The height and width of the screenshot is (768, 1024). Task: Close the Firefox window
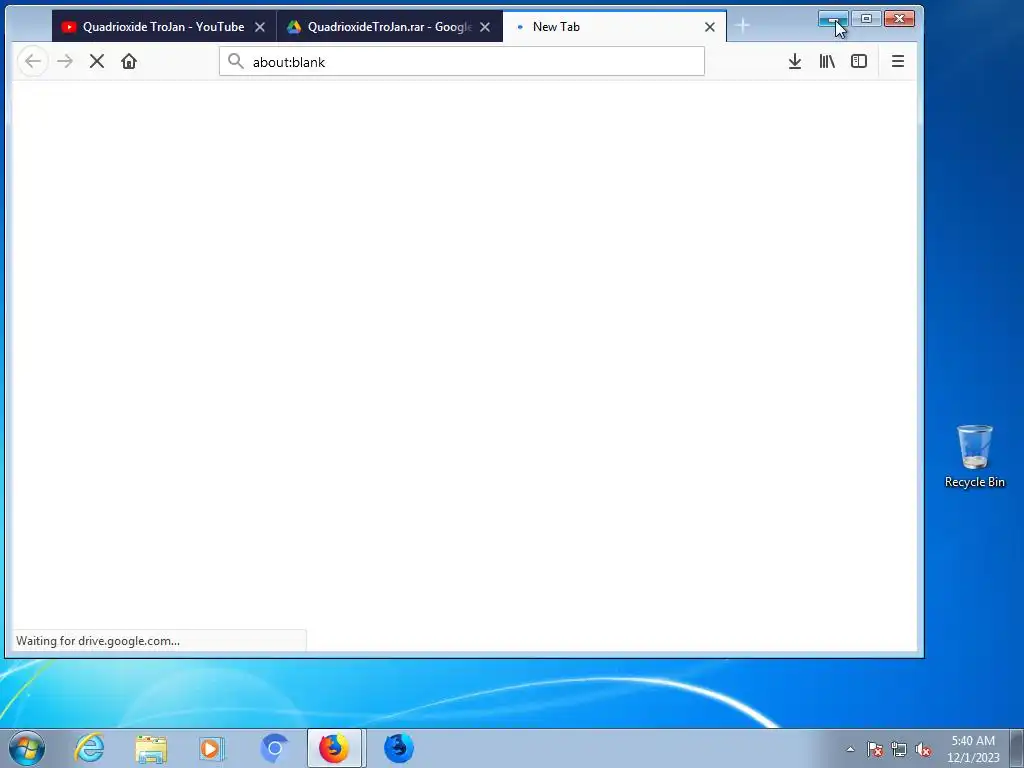click(899, 19)
